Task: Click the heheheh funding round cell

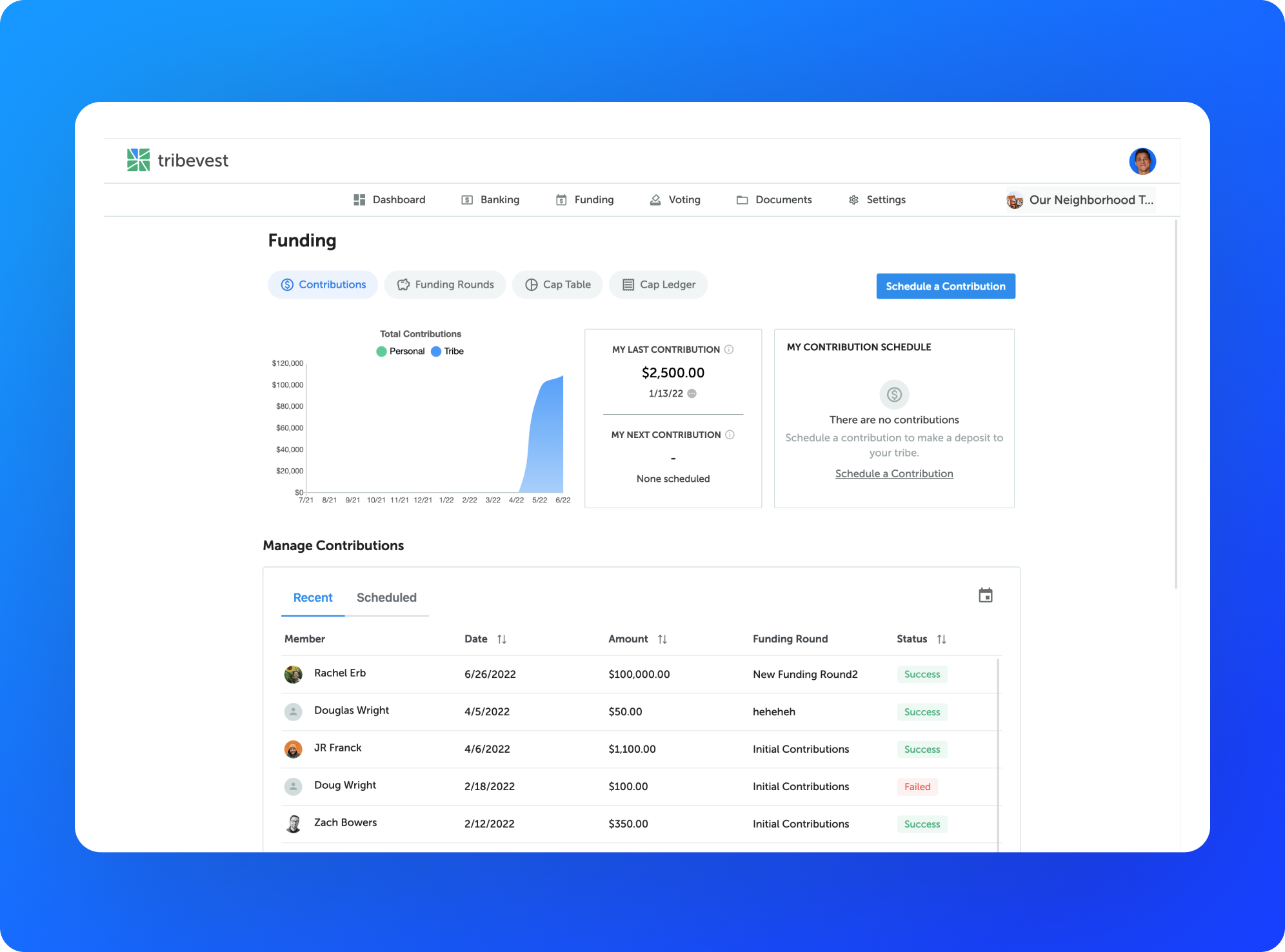Action: pos(774,712)
